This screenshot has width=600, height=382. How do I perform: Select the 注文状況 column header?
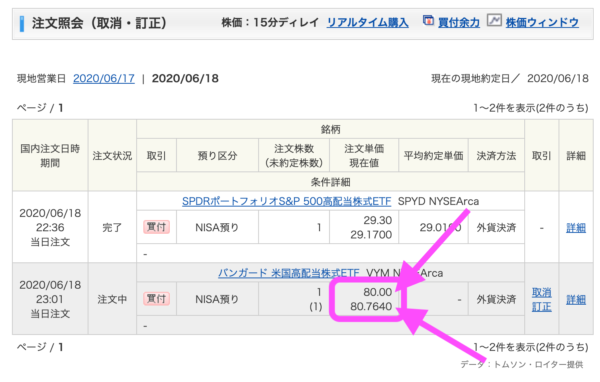click(x=112, y=156)
